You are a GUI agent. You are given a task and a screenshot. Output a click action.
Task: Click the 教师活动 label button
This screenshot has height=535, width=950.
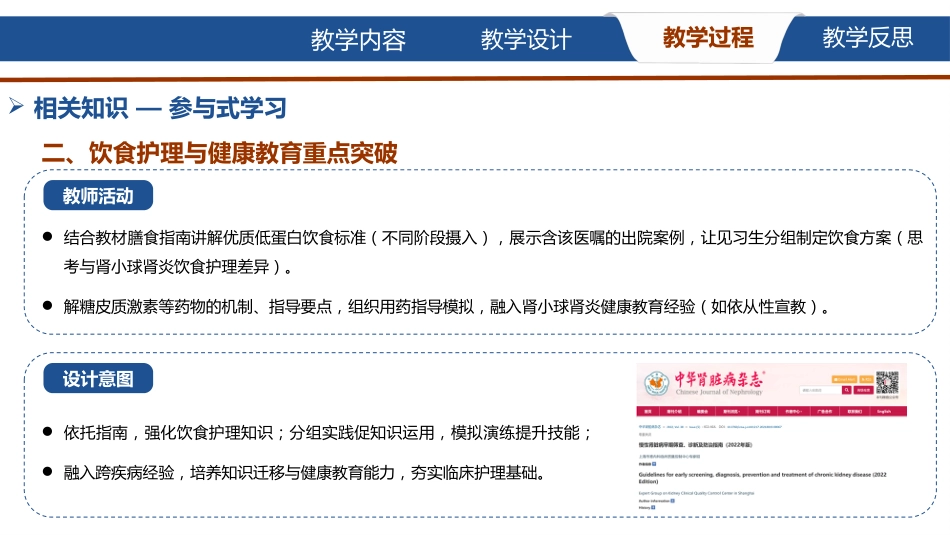click(x=98, y=196)
